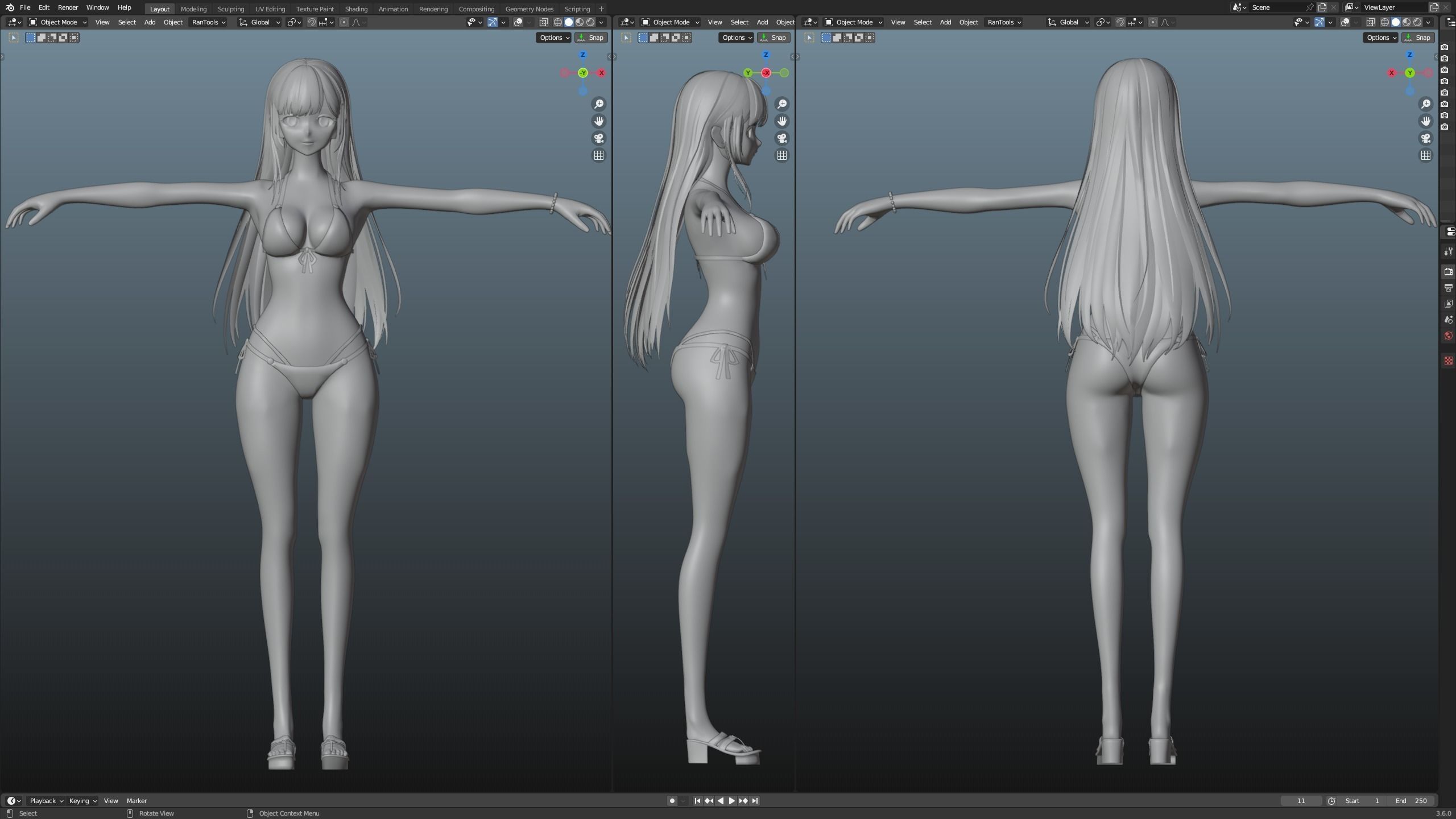Toggle overlays in the left viewport
This screenshot has width=1456, height=819.
[518, 22]
